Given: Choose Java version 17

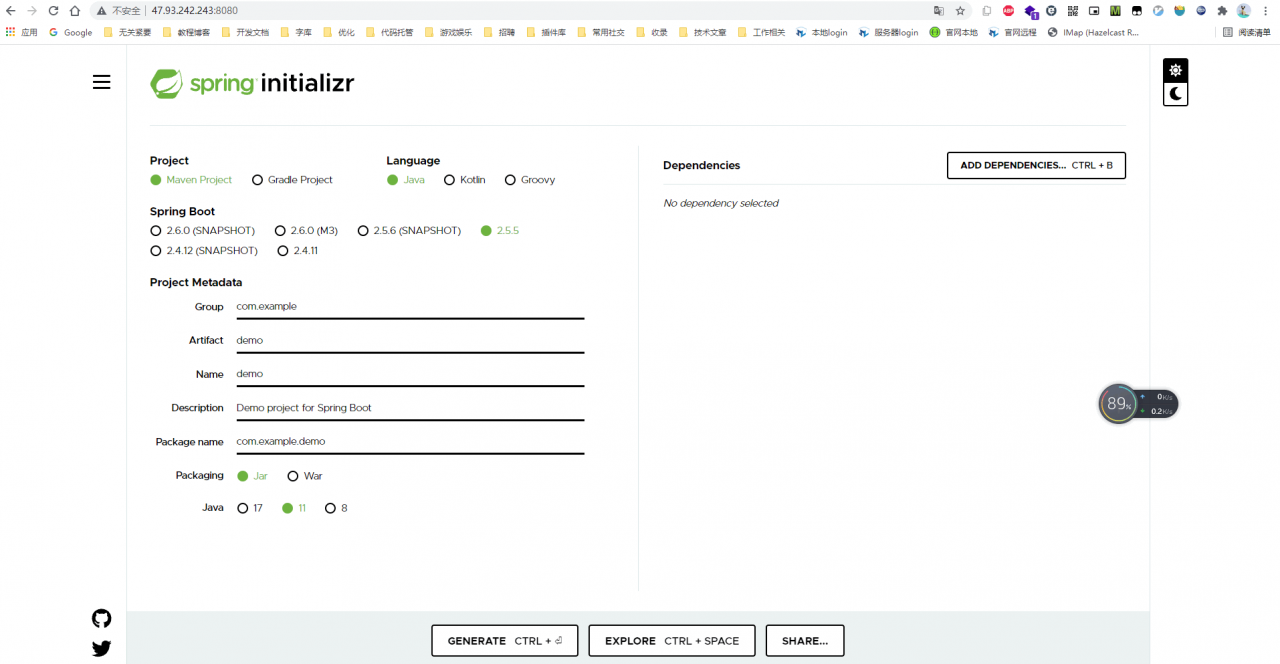Looking at the screenshot, I should coord(250,508).
